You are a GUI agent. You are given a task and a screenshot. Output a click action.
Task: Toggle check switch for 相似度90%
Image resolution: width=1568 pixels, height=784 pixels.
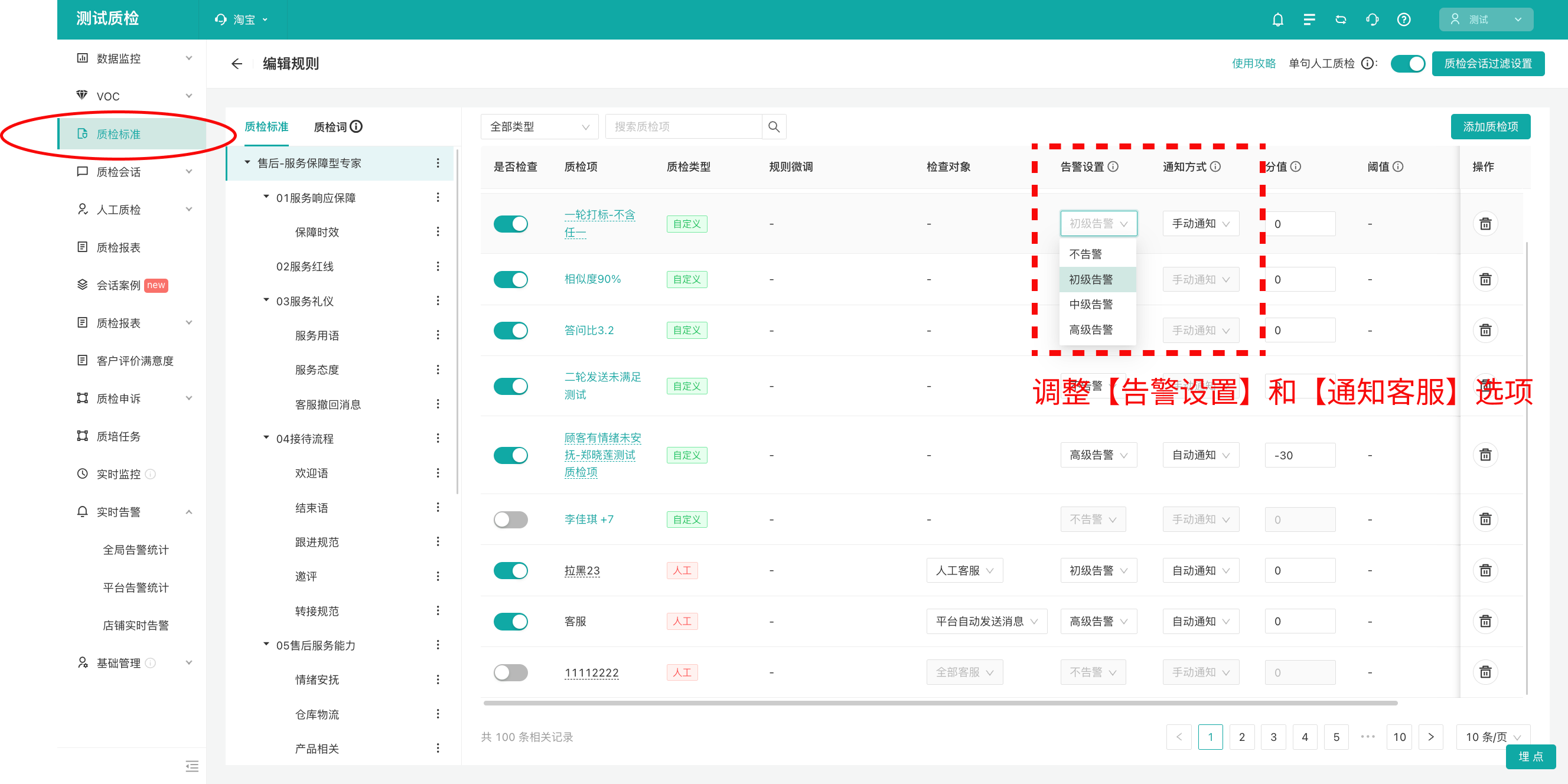(x=511, y=279)
